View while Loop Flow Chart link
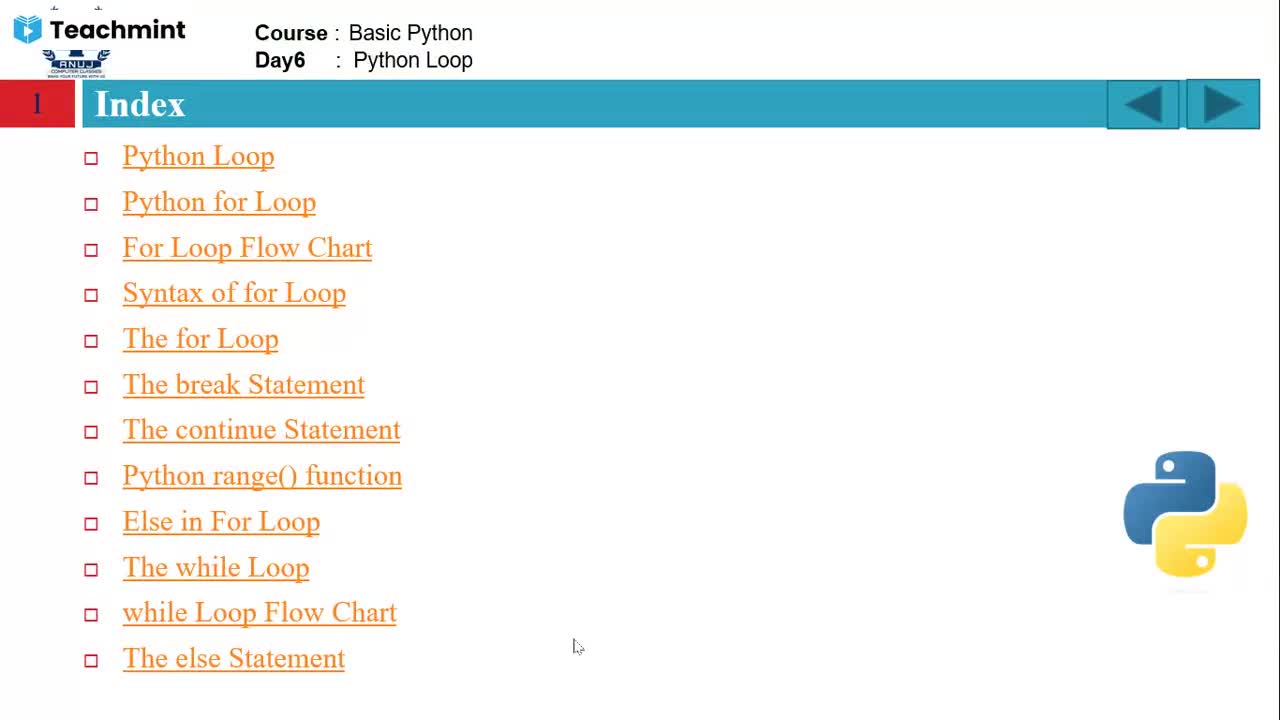The image size is (1280, 720). tap(259, 613)
